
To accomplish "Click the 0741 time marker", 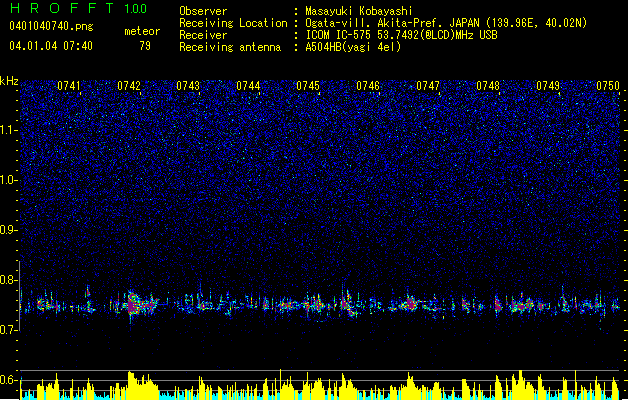I will tap(69, 86).
